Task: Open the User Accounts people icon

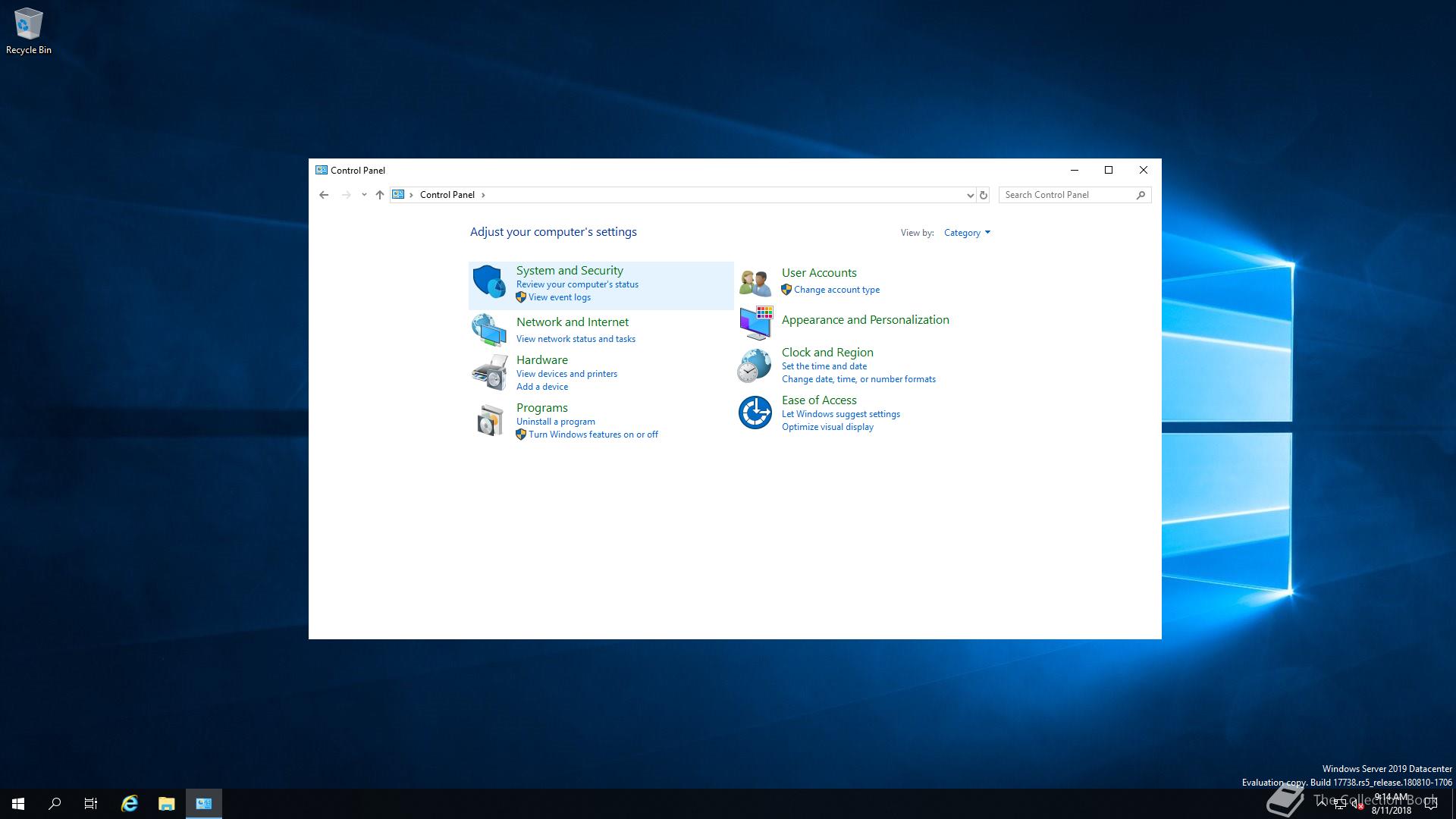Action: [755, 282]
